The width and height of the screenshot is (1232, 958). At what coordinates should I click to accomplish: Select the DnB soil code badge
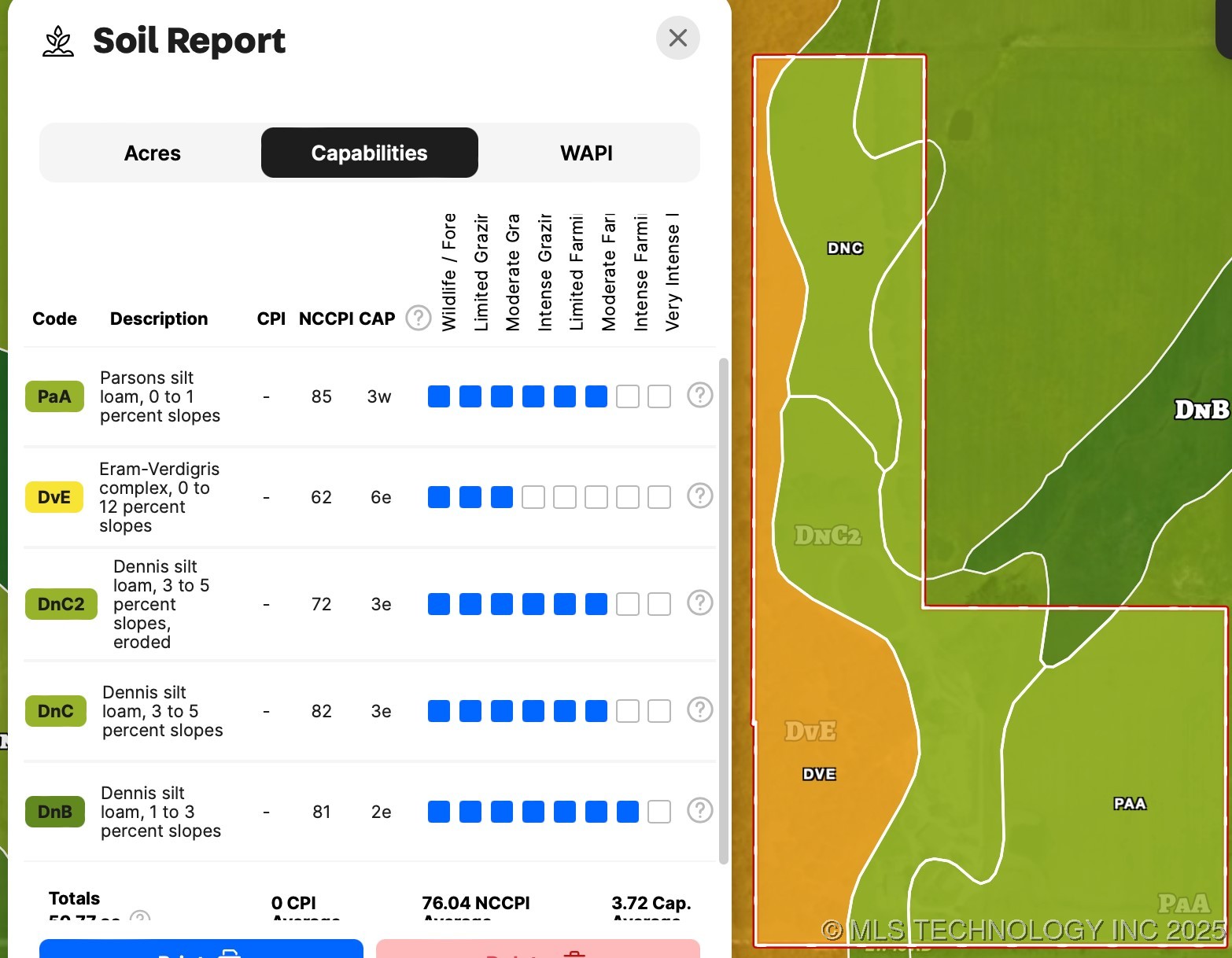(x=55, y=812)
